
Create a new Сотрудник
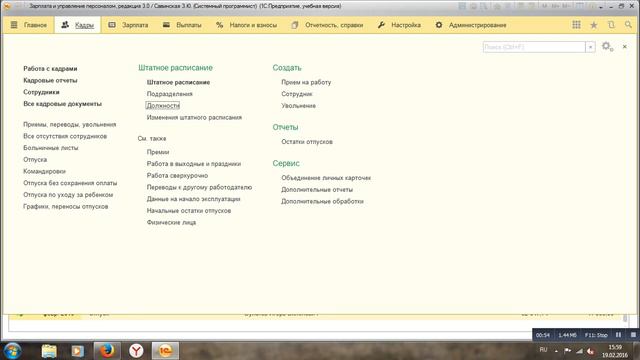(297, 94)
